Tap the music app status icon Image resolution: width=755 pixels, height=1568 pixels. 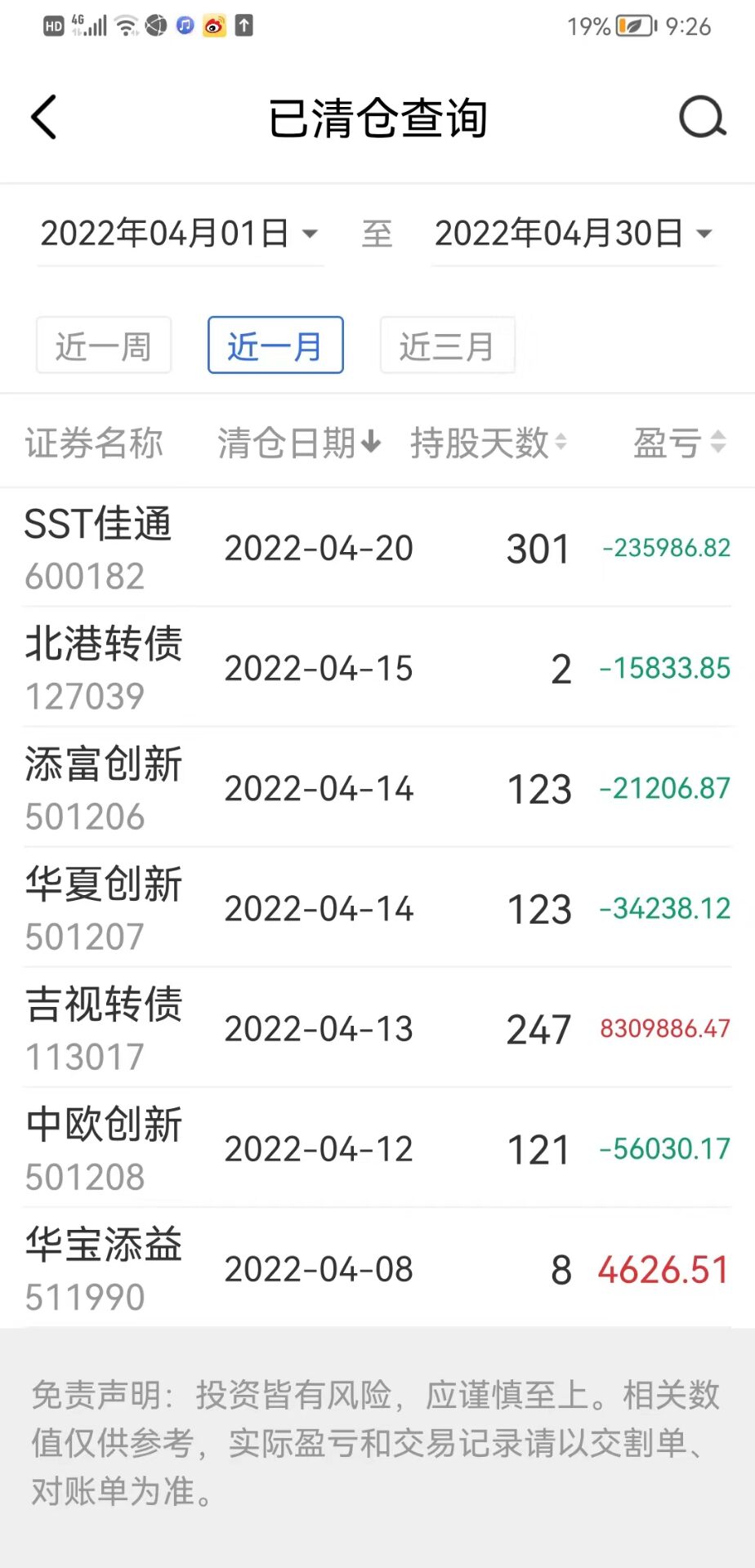click(x=185, y=26)
